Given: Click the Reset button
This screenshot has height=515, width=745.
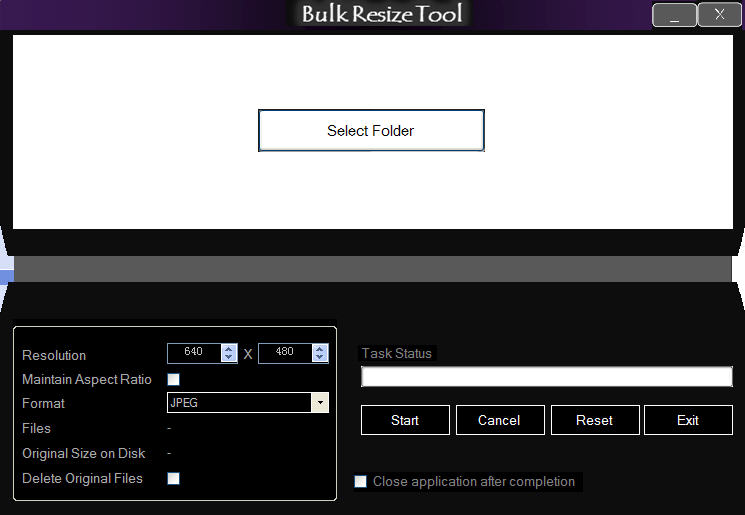Looking at the screenshot, I should pos(594,420).
